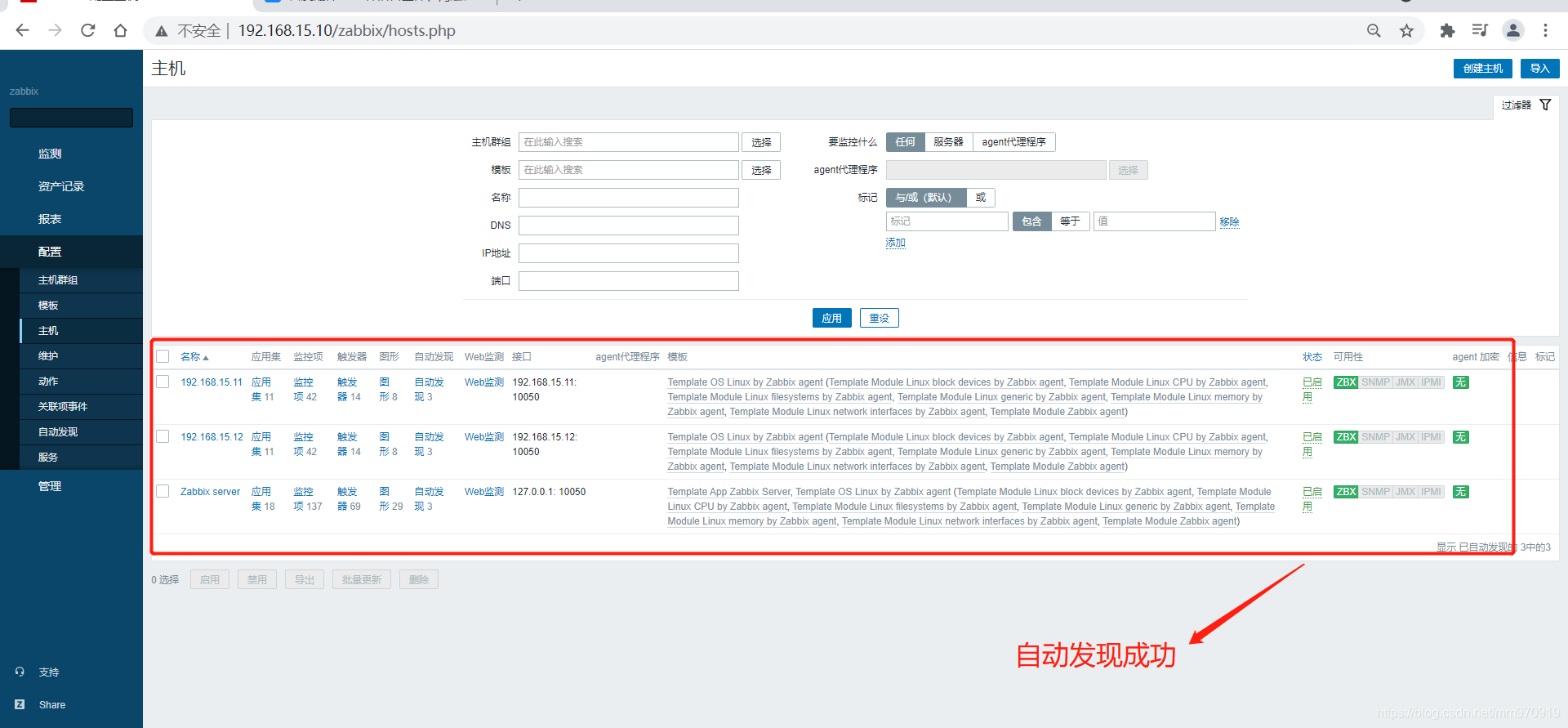Click the browser address bar URL
The image size is (1568, 728).
pyautogui.click(x=347, y=31)
